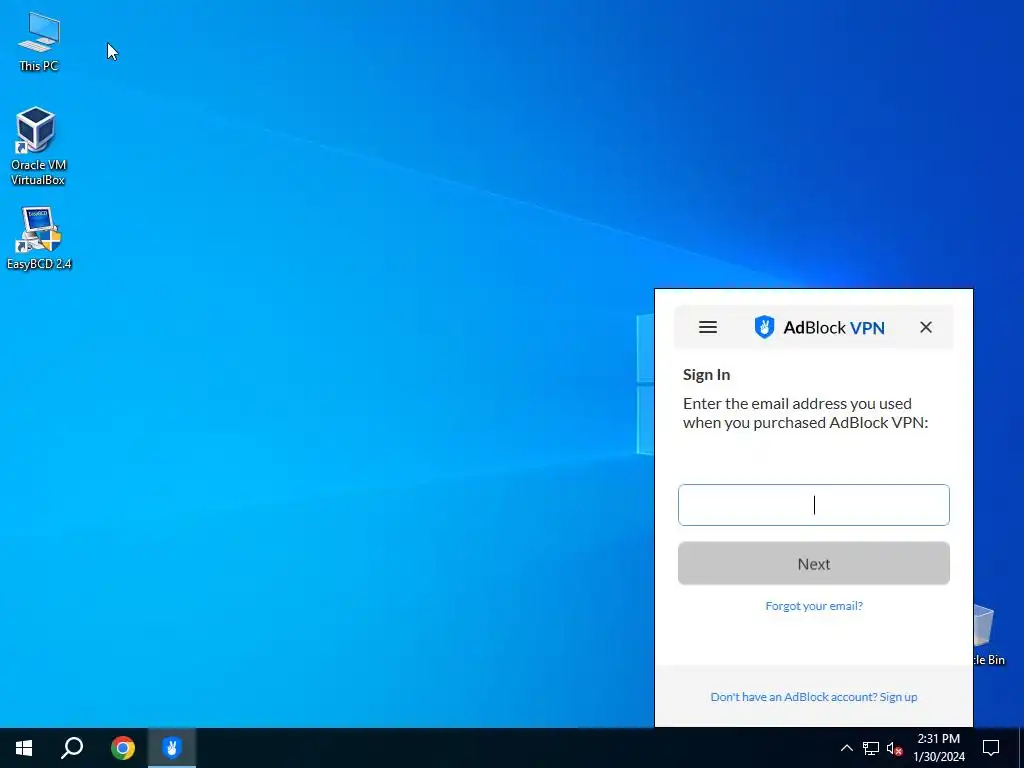Click the AdBlock VPN shield logo

pyautogui.click(x=764, y=327)
